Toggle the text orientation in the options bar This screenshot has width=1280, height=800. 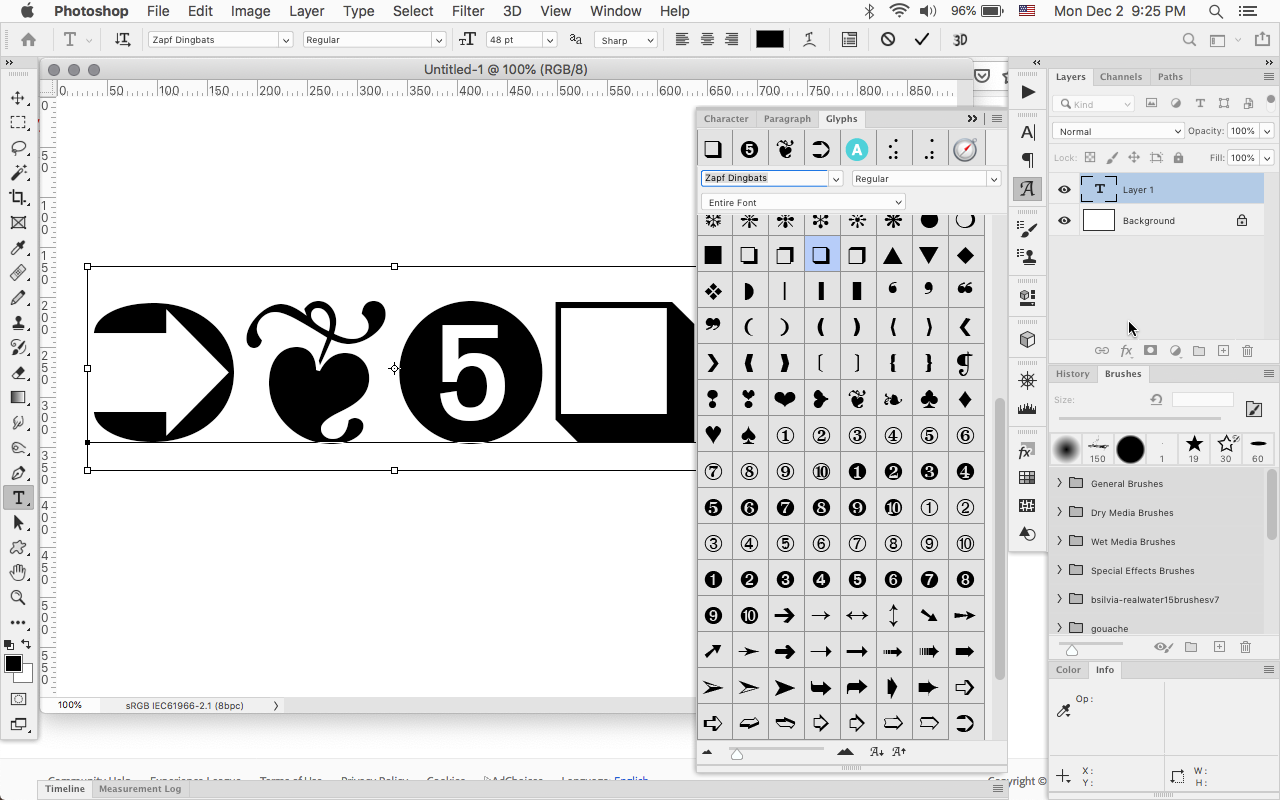123,40
